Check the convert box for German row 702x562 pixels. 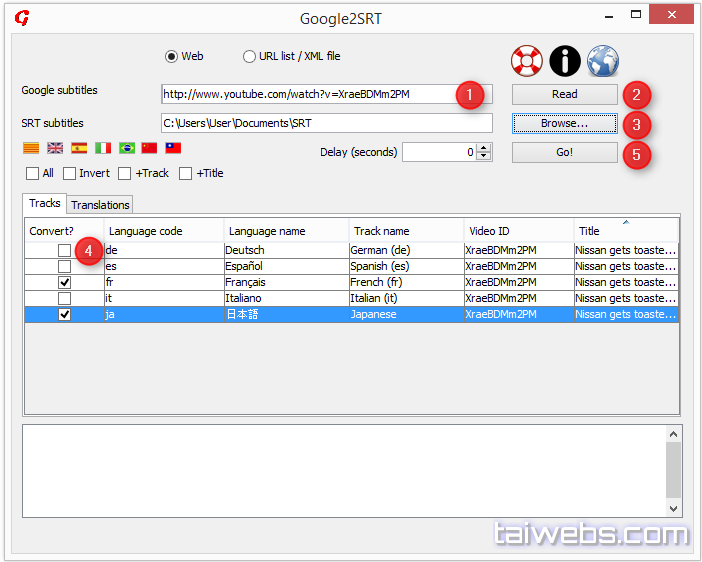[64, 250]
